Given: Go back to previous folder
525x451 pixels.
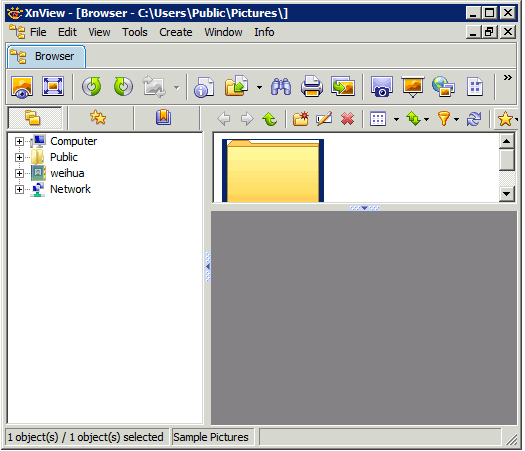Looking at the screenshot, I should [x=224, y=119].
